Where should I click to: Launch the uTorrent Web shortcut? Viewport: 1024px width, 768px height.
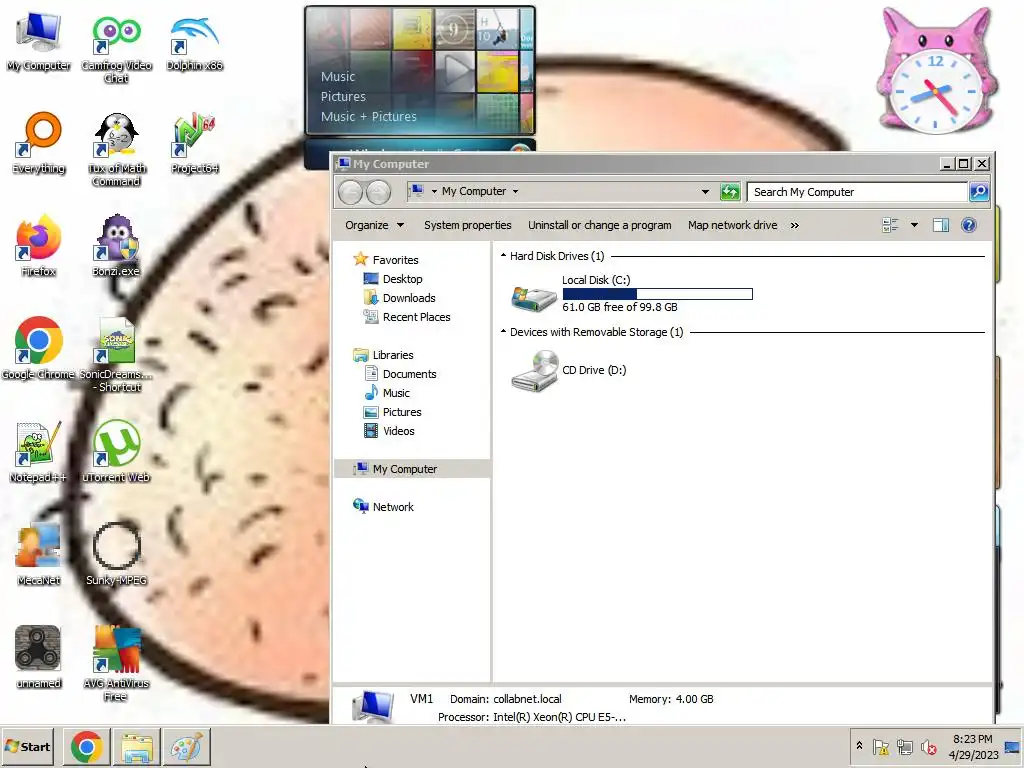coord(116,452)
